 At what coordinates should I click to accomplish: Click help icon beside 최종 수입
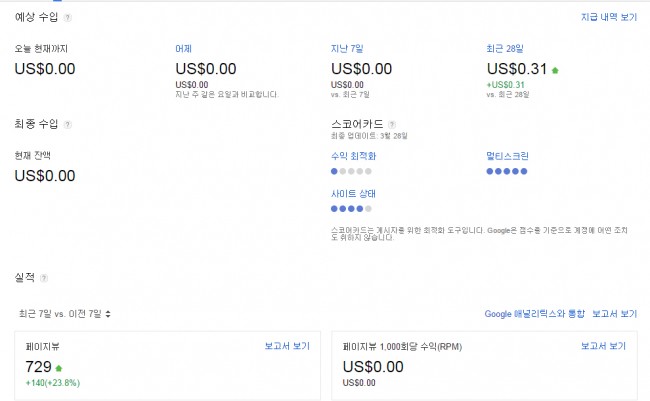coord(67,124)
